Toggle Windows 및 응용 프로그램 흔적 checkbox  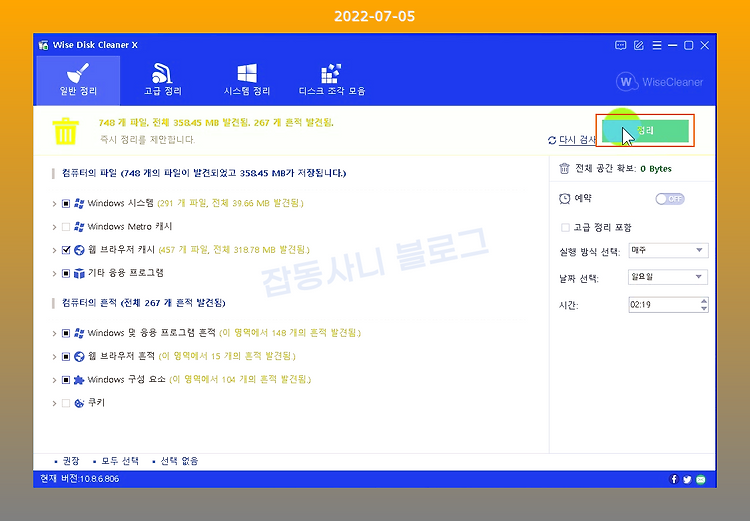66,333
